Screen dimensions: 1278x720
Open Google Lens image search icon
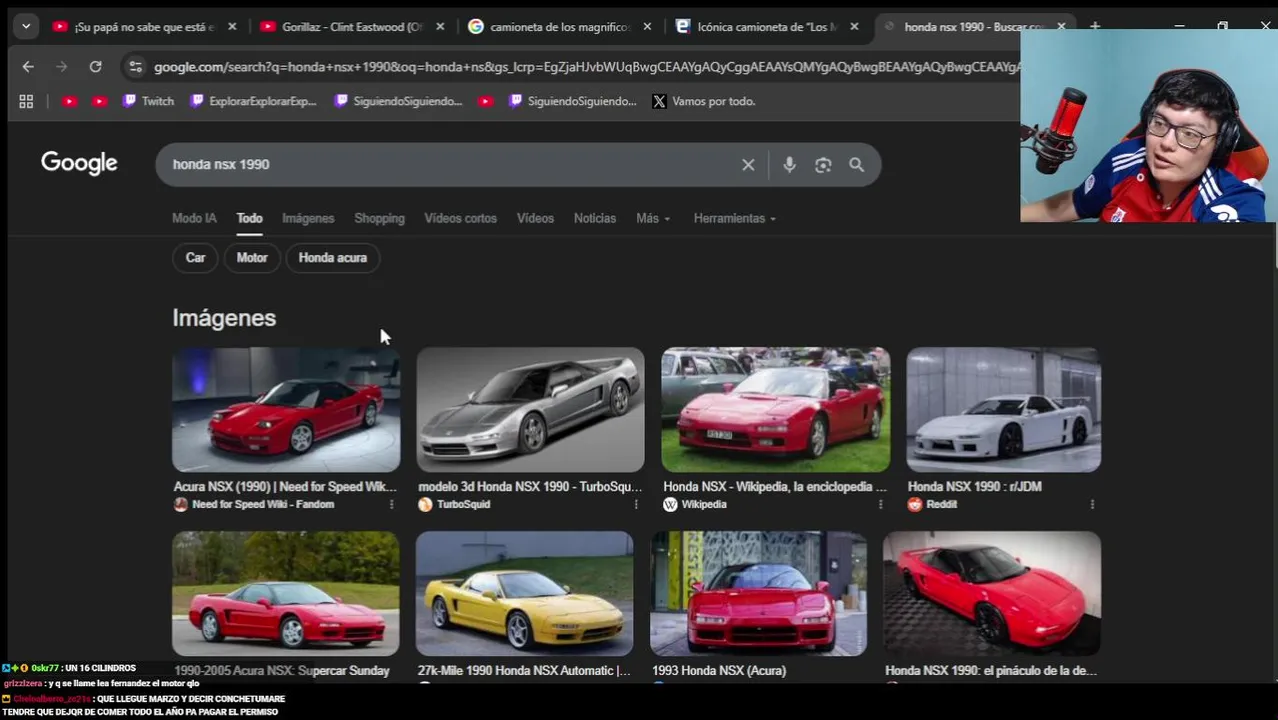823,165
